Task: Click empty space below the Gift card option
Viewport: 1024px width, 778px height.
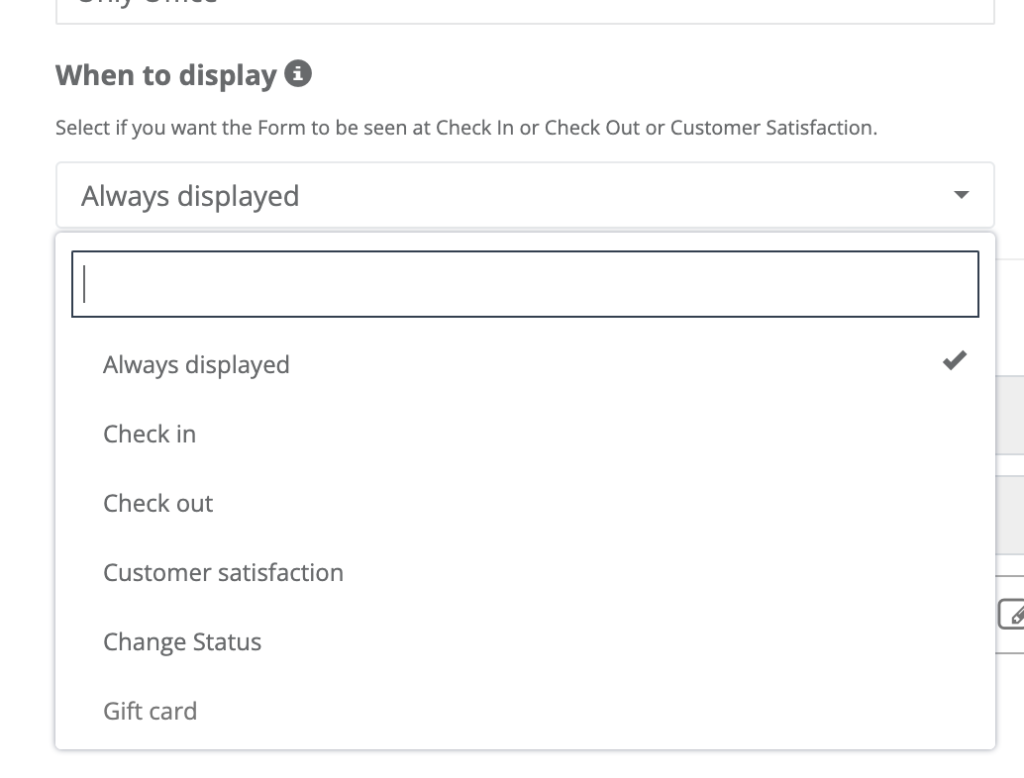Action: (525, 764)
